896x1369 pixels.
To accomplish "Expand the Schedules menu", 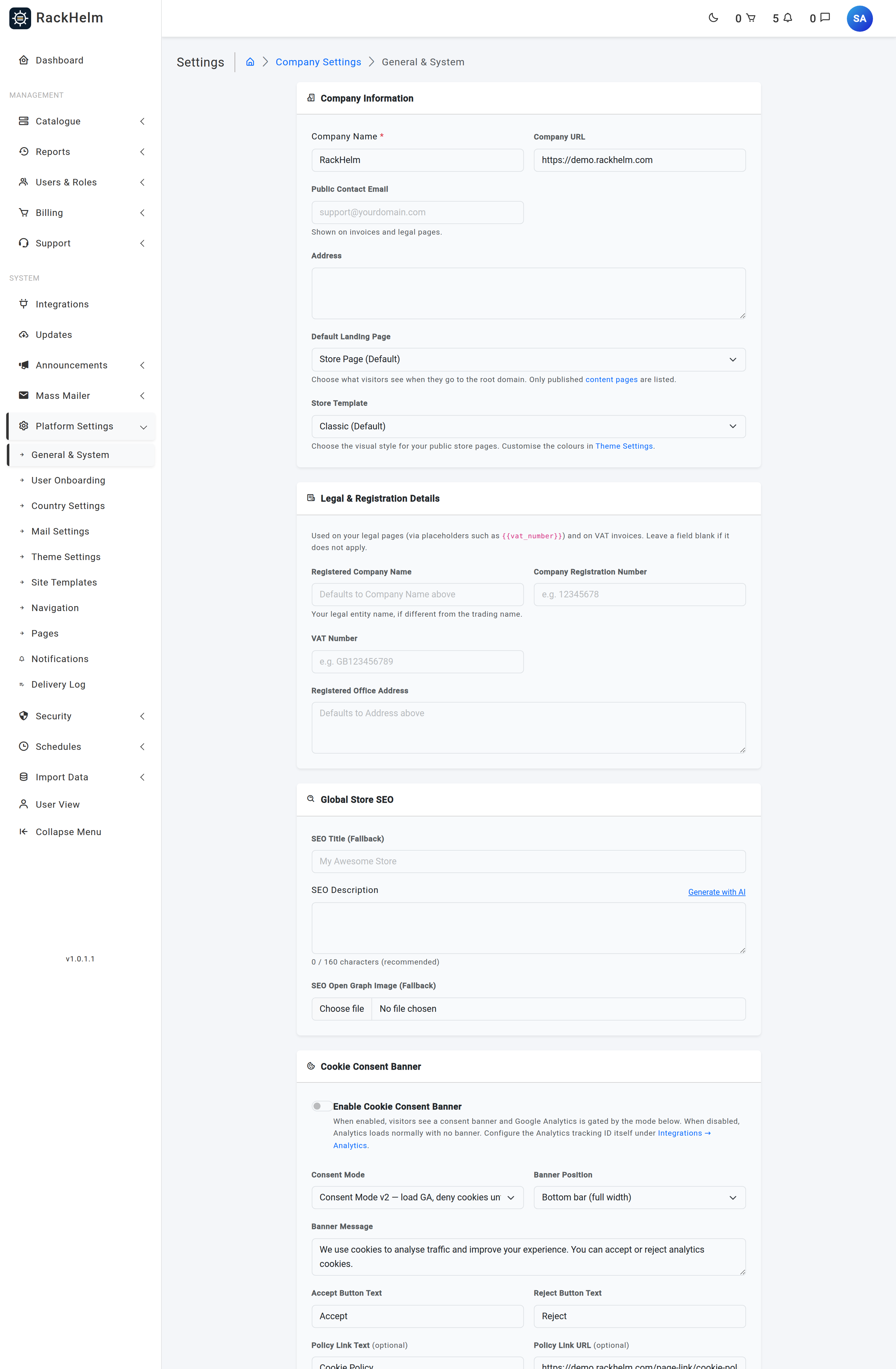I will click(x=81, y=747).
